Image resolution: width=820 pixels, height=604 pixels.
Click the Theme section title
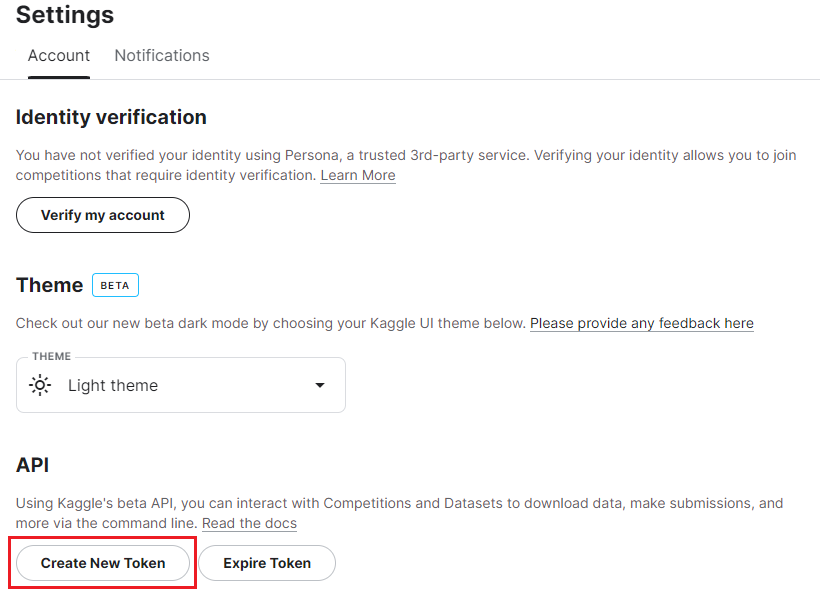pyautogui.click(x=49, y=284)
